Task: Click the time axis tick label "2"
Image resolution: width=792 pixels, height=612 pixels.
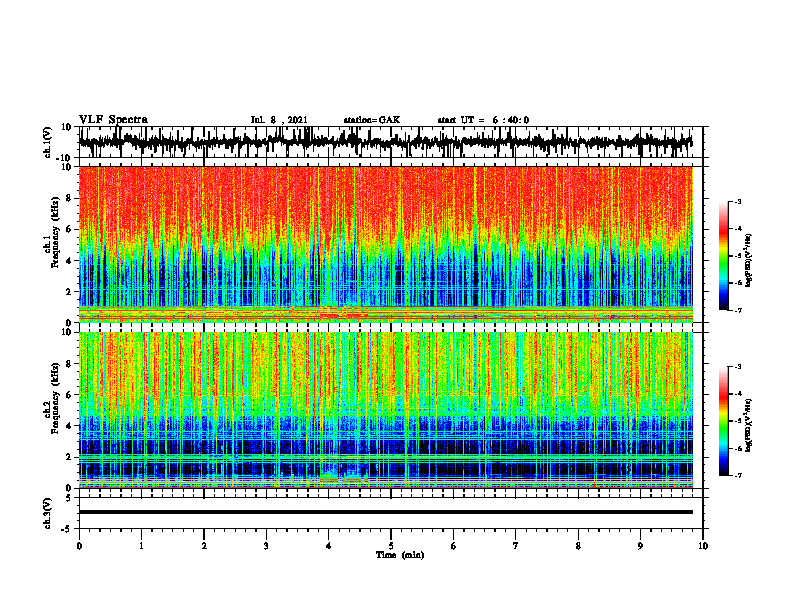Action: pos(204,546)
